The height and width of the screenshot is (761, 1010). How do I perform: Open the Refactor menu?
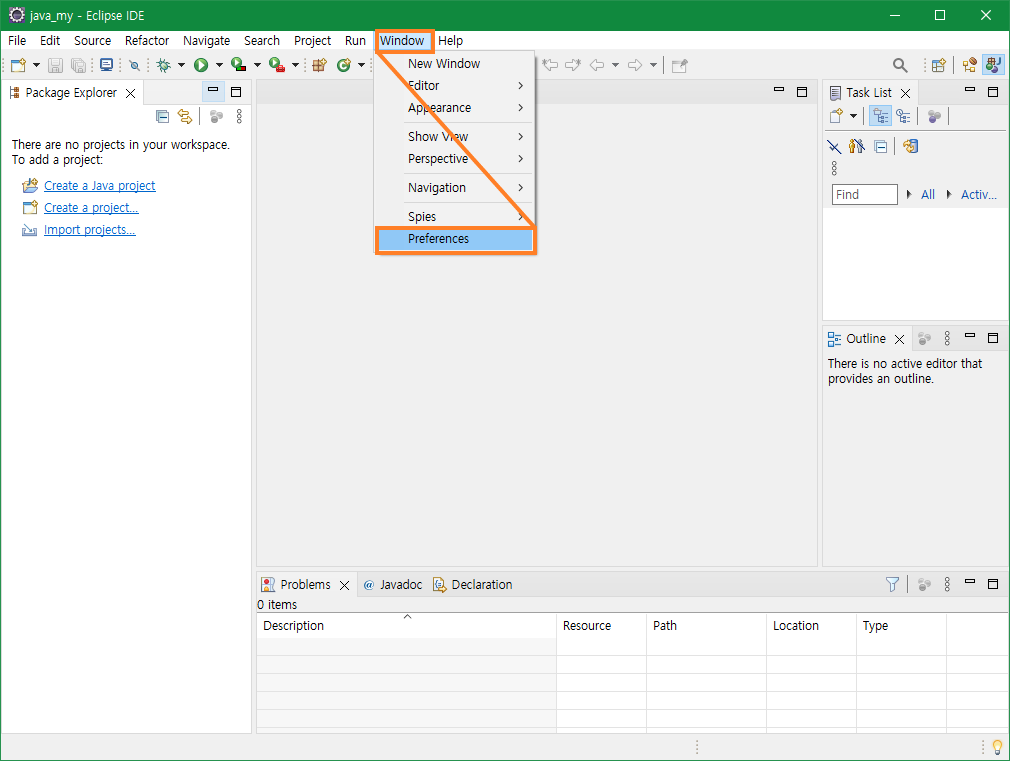[x=147, y=41]
